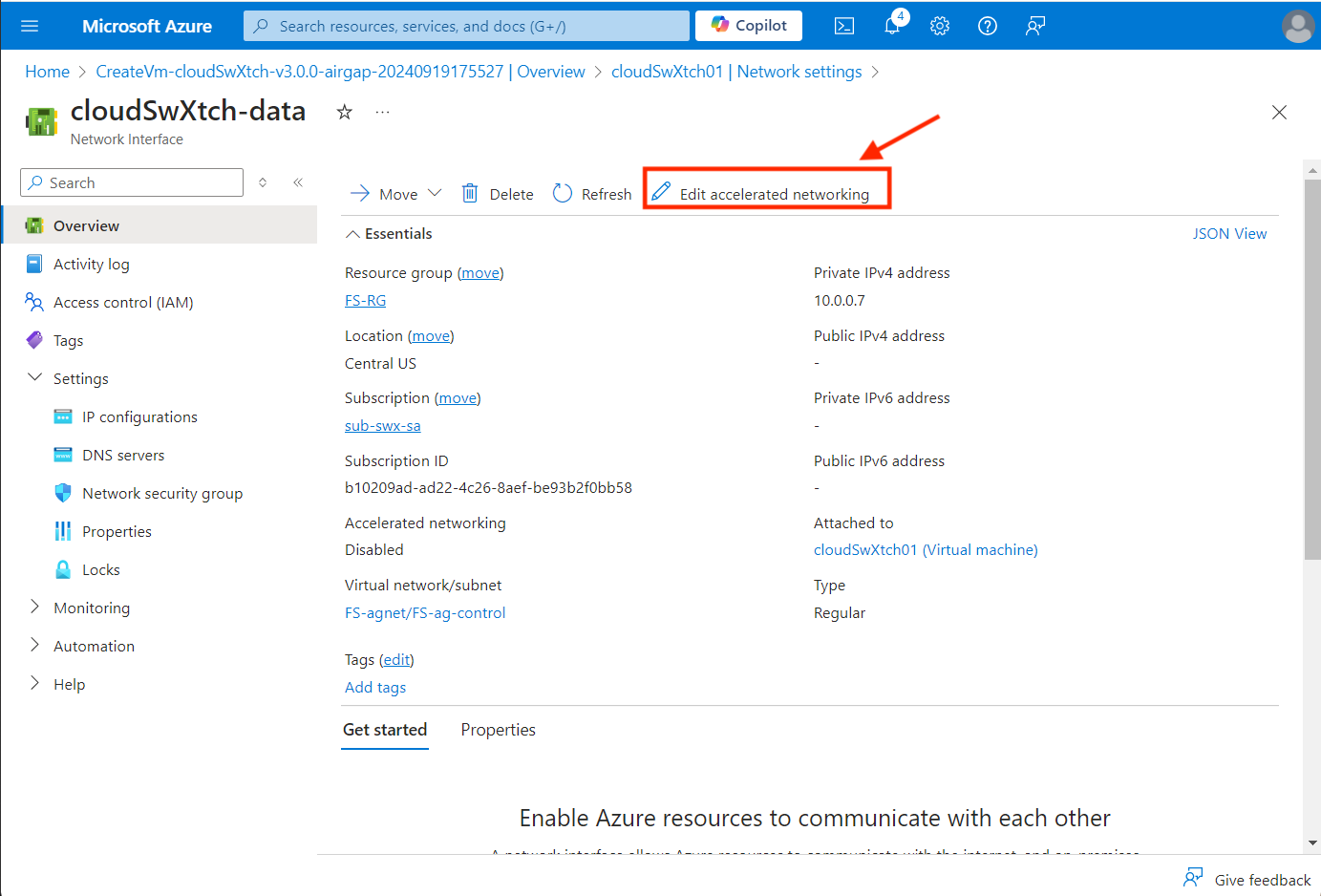
Task: Open the JSON View link
Action: (x=1230, y=233)
